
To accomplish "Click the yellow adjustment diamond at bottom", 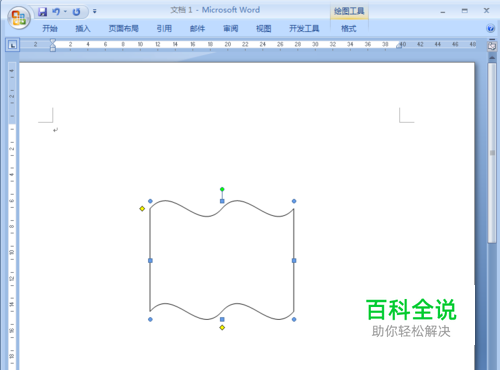I will (222, 328).
